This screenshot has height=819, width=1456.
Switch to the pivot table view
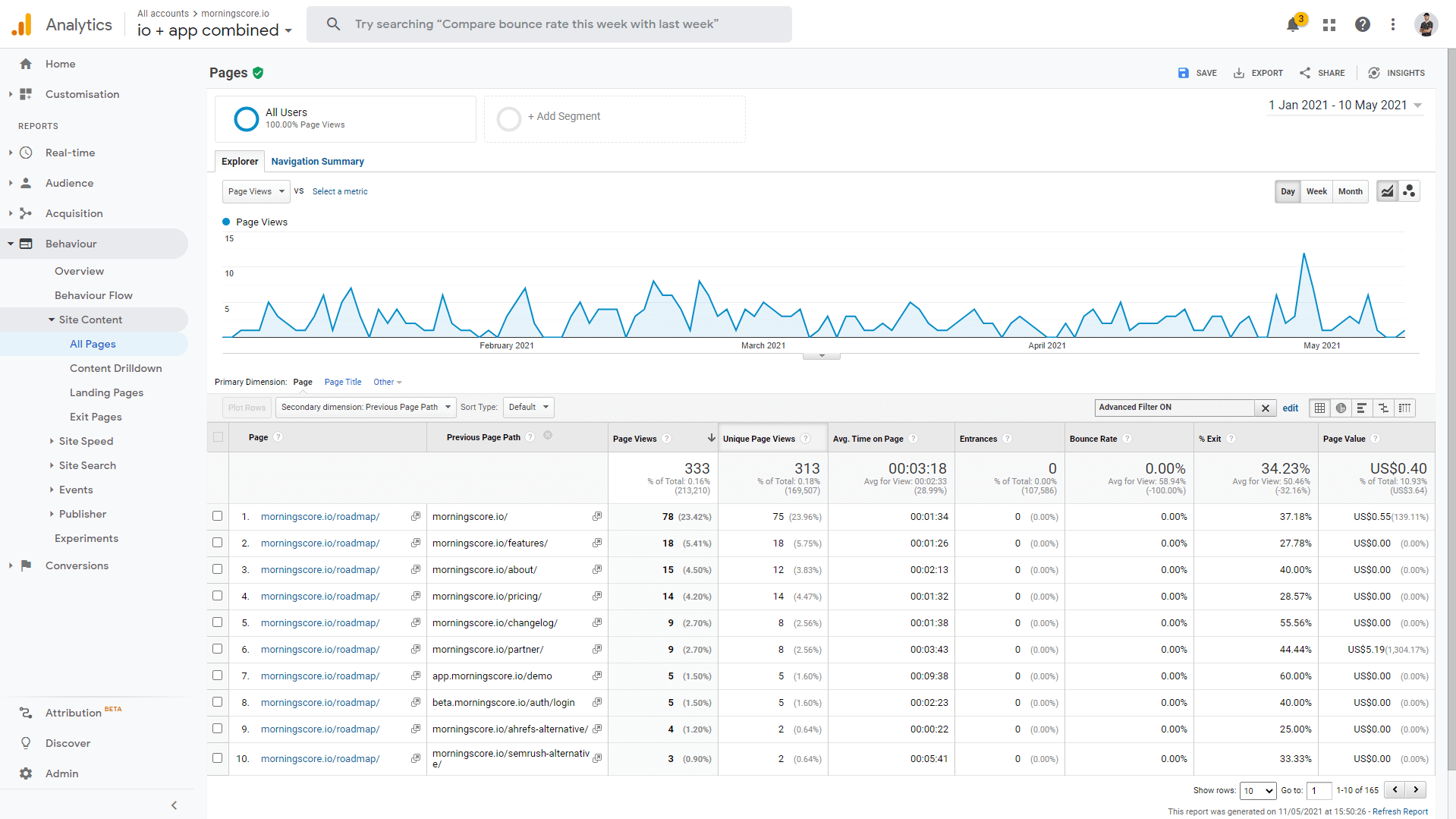1404,408
